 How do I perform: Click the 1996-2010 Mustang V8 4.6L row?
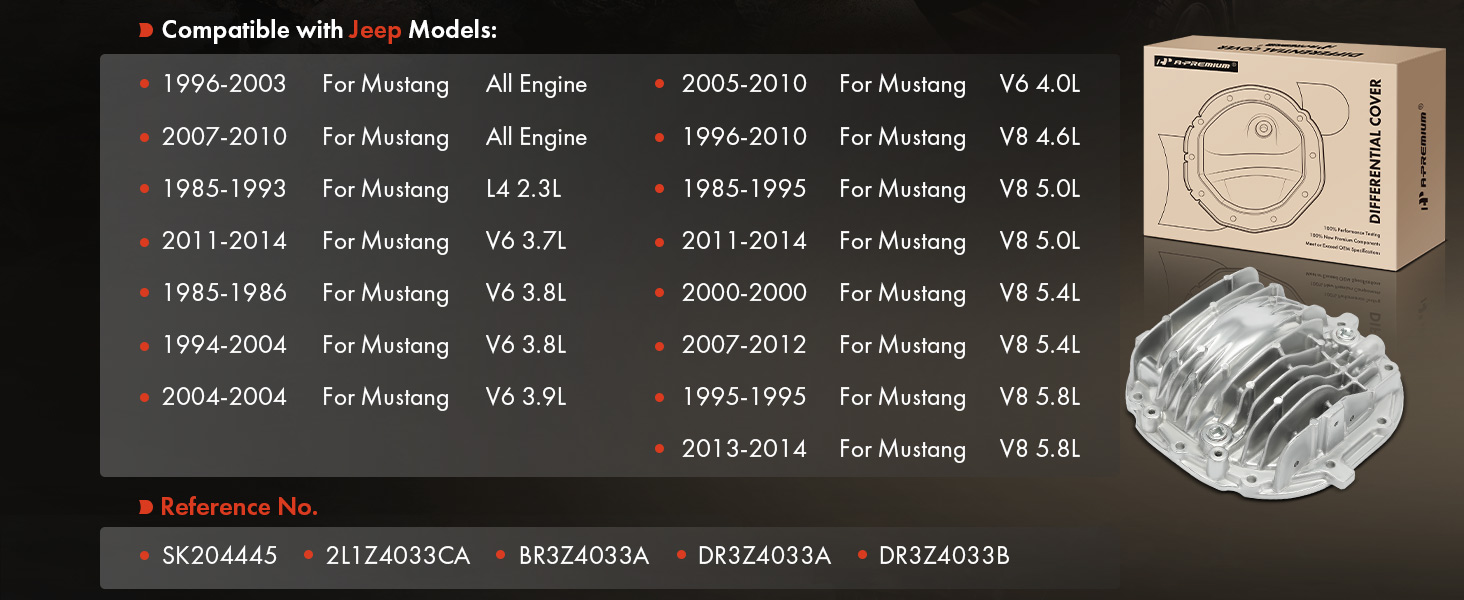click(x=880, y=137)
